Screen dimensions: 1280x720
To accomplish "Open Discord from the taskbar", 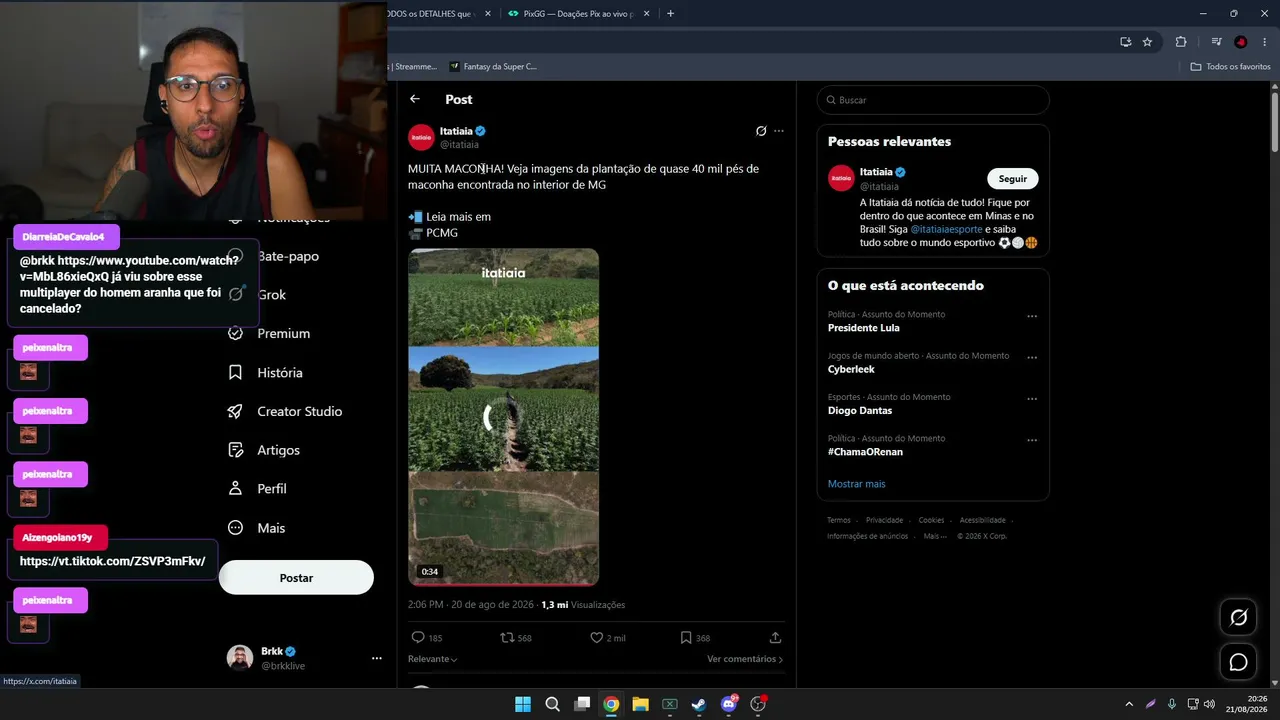I will click(729, 704).
